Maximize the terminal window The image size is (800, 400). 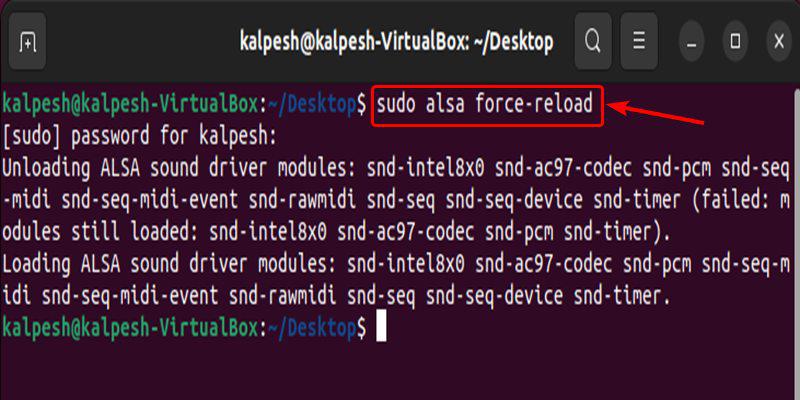pos(735,42)
